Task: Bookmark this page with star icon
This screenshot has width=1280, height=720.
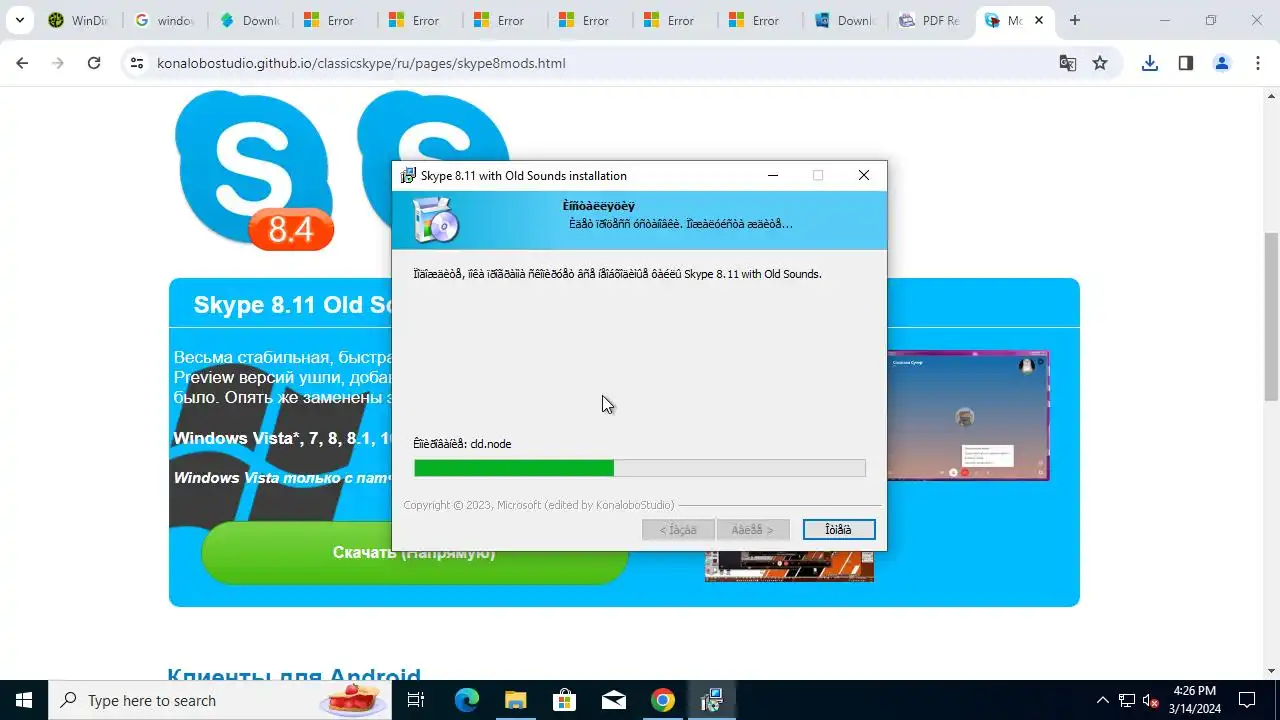Action: pos(1100,63)
